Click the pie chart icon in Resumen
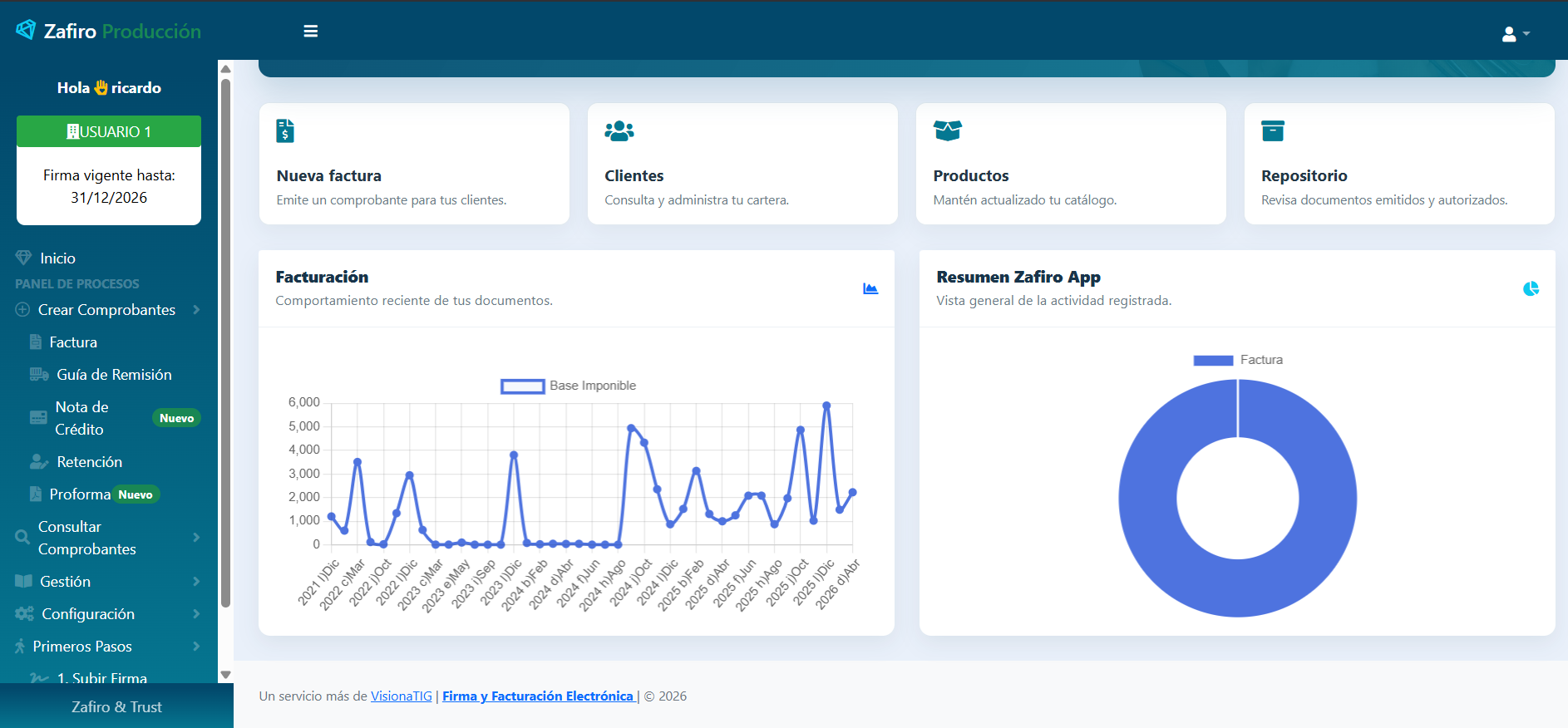 tap(1531, 288)
